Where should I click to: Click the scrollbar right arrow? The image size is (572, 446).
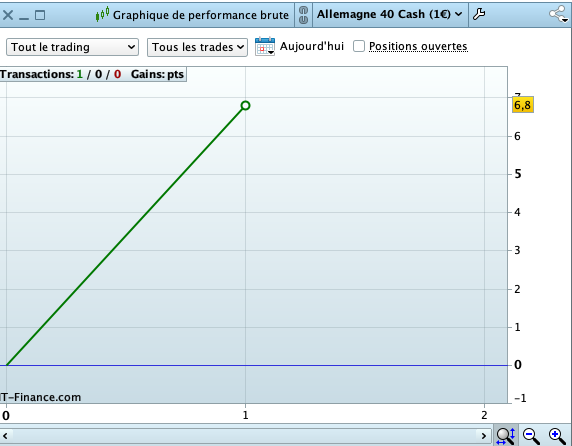484,436
